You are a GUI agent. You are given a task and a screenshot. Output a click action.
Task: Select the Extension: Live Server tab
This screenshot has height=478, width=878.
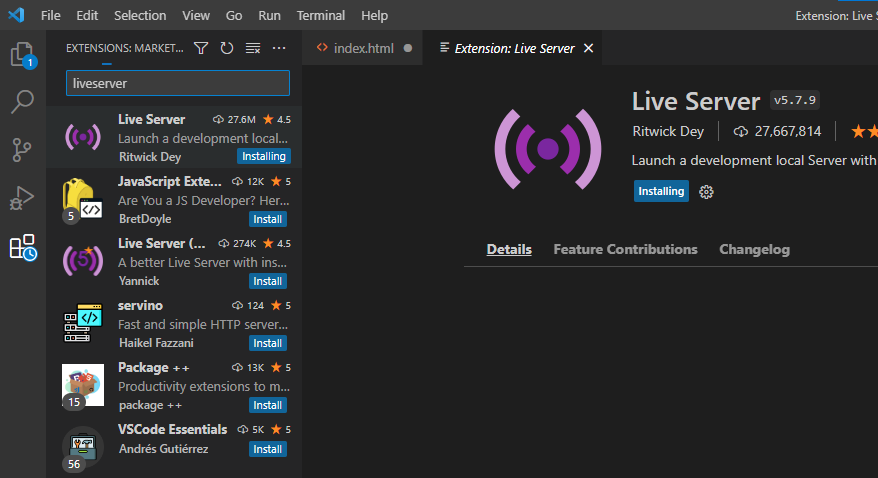coord(512,48)
